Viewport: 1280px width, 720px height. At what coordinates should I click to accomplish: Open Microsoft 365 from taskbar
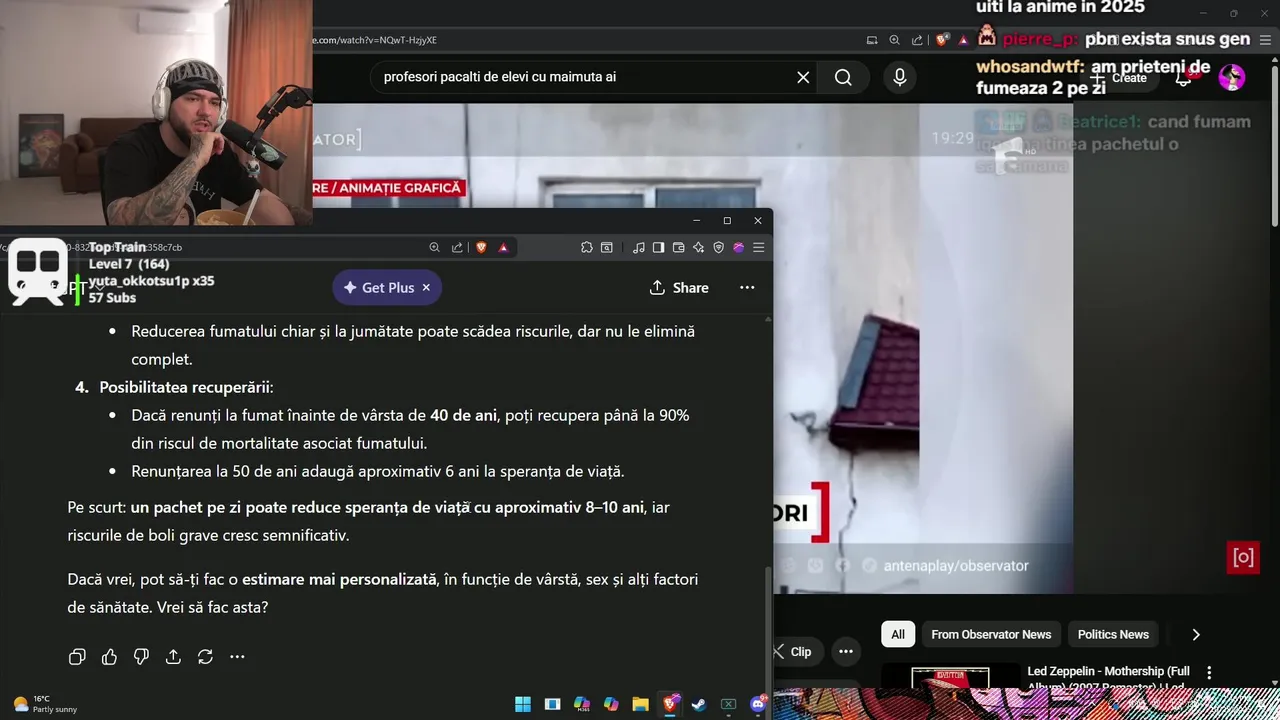581,704
